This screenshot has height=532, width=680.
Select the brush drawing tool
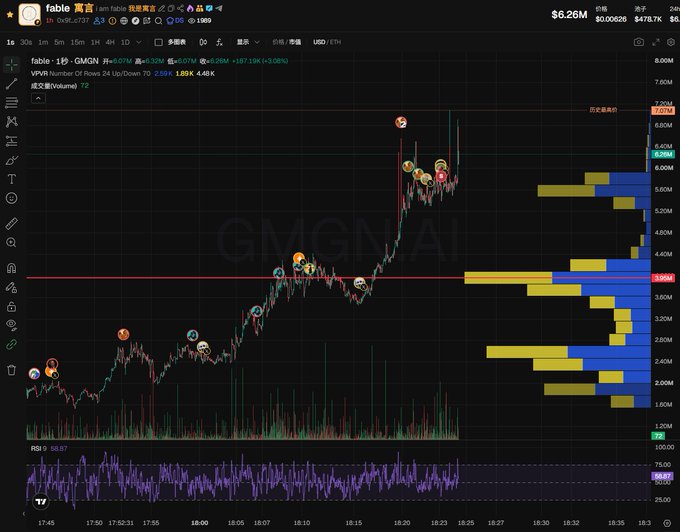tap(12, 160)
